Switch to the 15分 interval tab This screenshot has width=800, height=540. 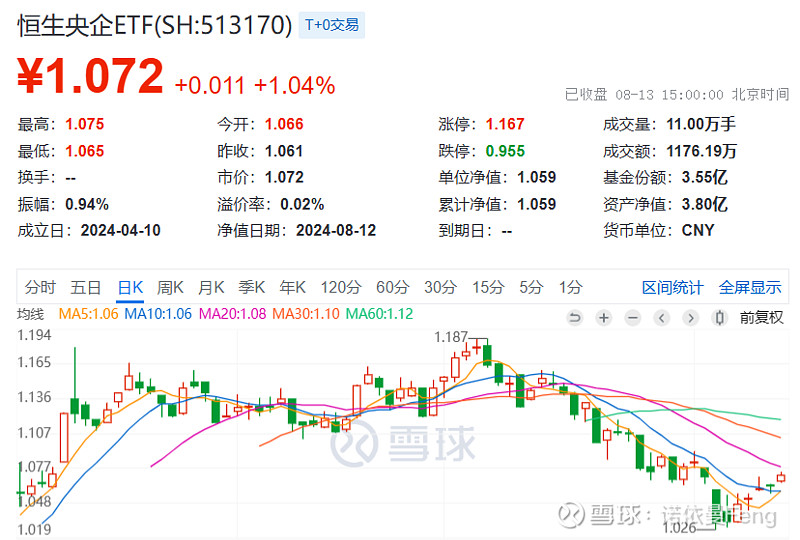coord(488,287)
